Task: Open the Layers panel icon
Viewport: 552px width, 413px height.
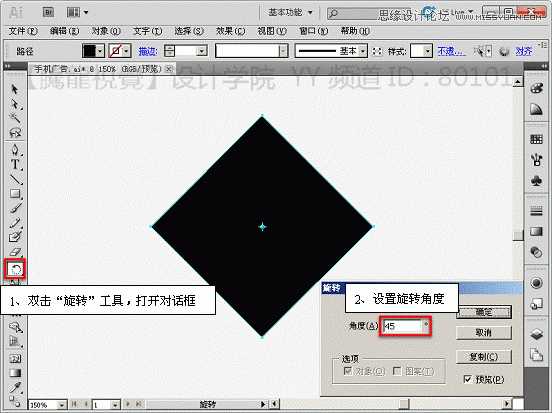Action: tap(536, 334)
